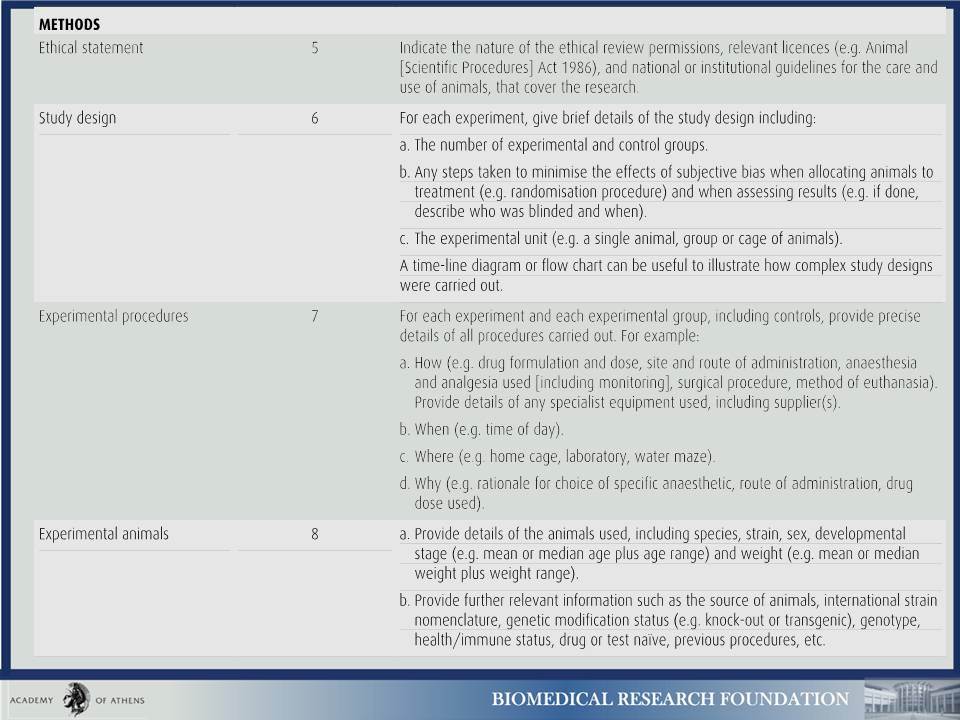This screenshot has width=960, height=720.
Task: Click the 'Ethical statement' row label
Action: [91, 48]
